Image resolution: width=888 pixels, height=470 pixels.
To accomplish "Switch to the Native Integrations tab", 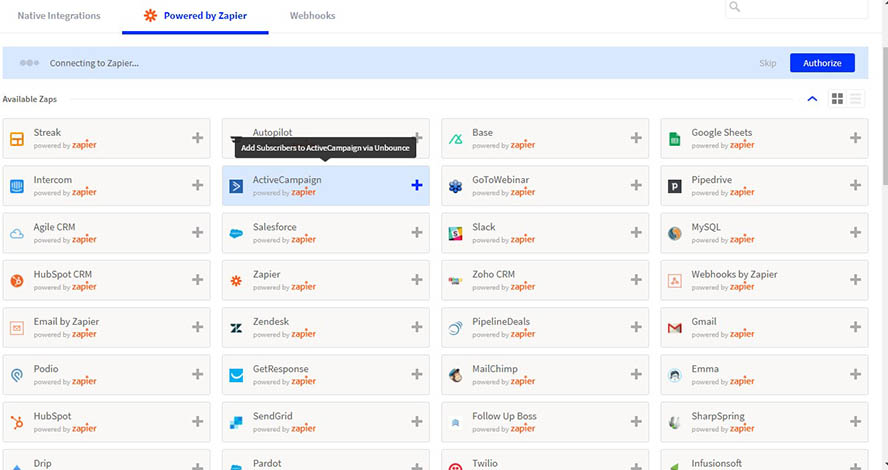I will point(59,16).
